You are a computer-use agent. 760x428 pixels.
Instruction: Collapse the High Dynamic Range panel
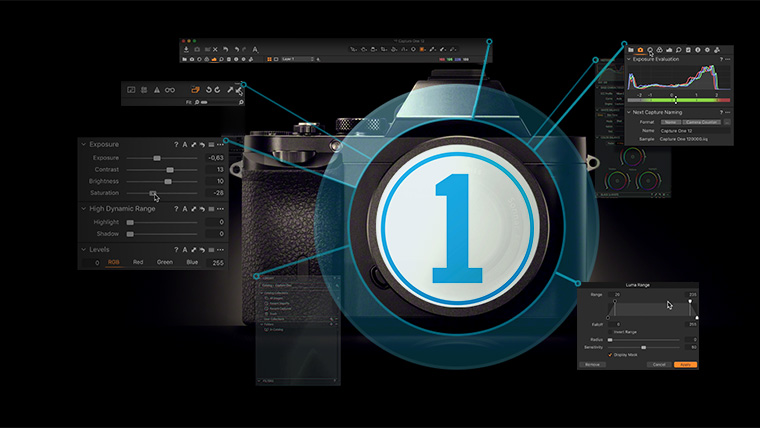(x=83, y=209)
